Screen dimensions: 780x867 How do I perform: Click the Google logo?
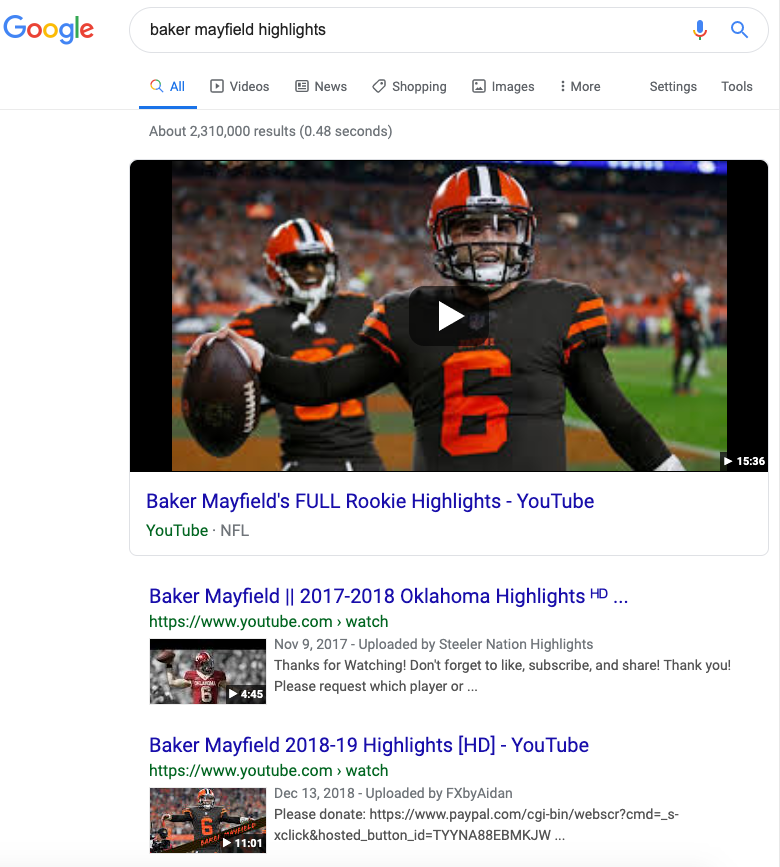[x=49, y=29]
